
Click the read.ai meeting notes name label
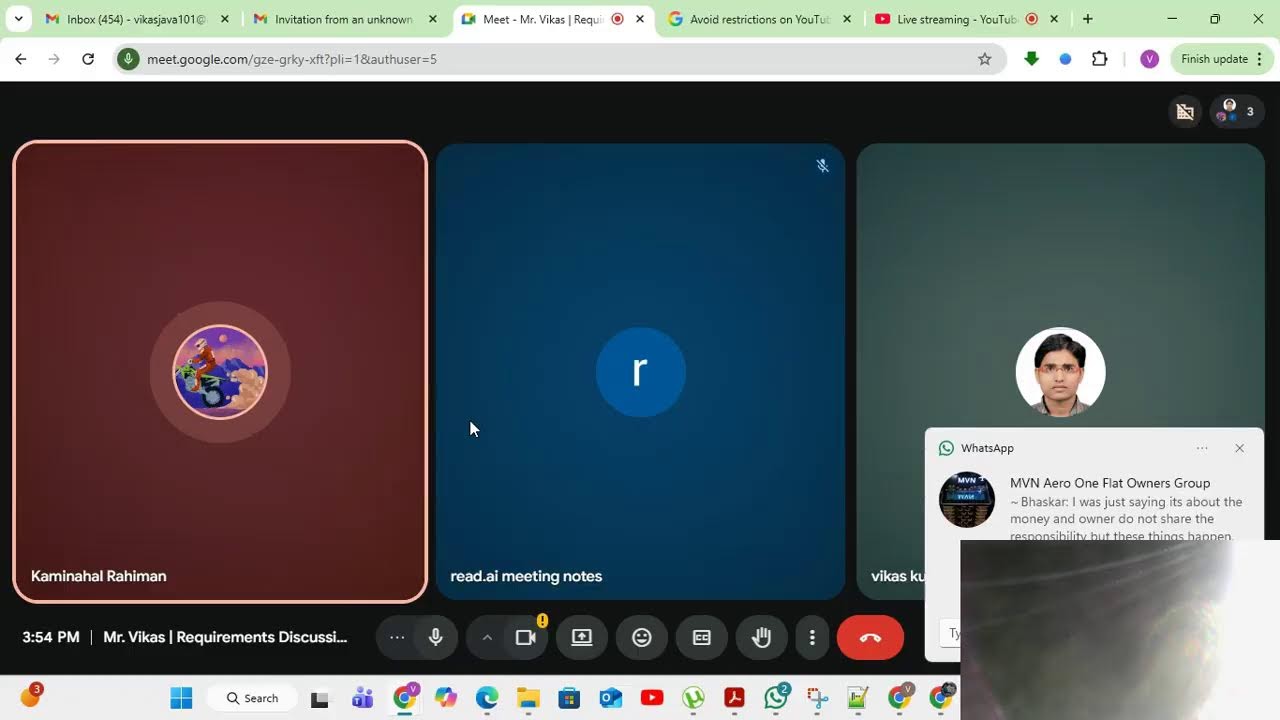tap(526, 576)
